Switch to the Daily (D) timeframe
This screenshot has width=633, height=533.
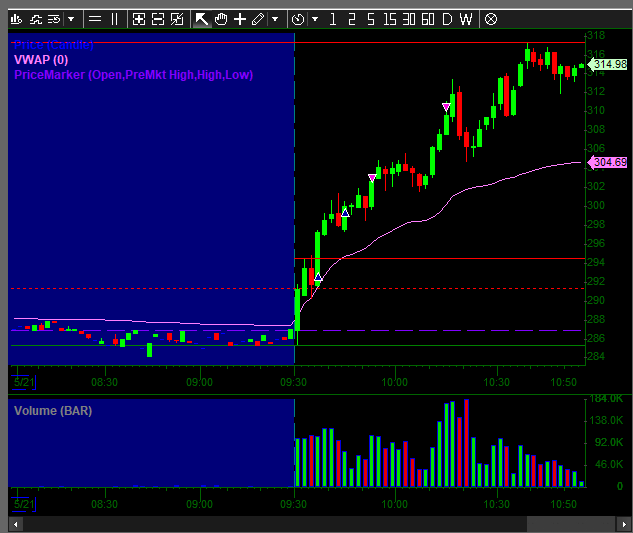click(447, 19)
